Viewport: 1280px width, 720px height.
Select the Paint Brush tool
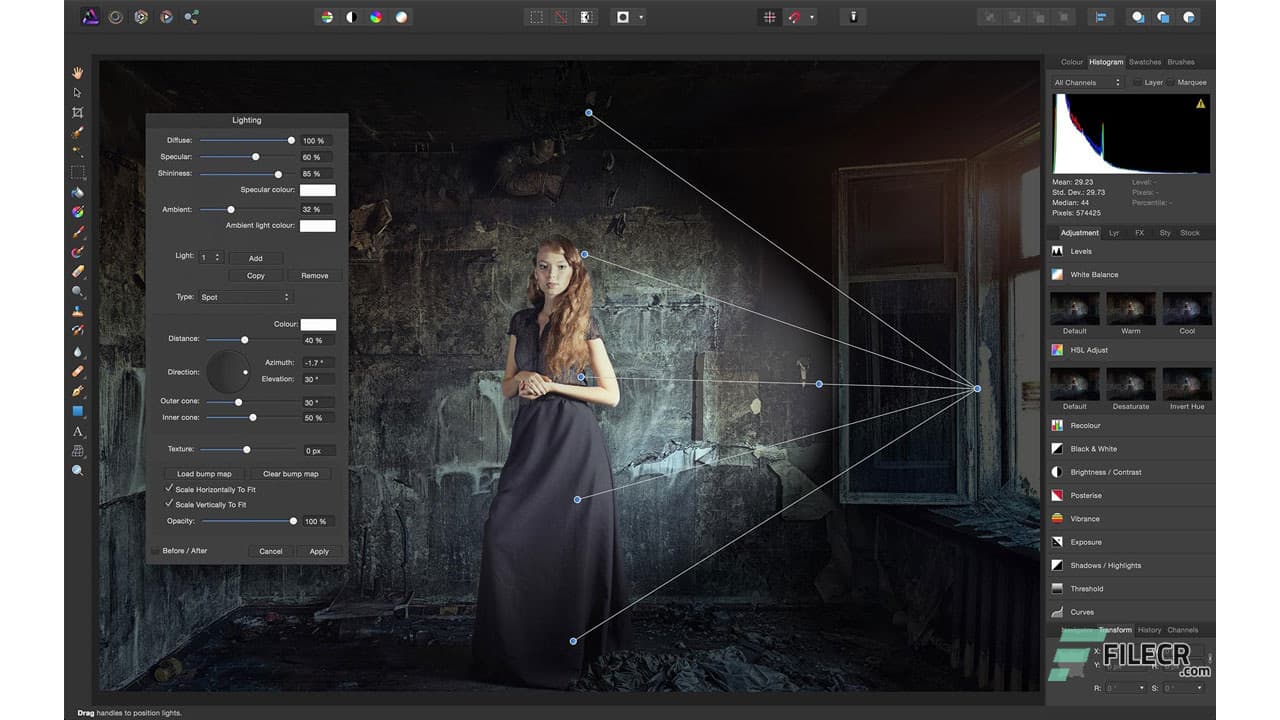point(78,232)
